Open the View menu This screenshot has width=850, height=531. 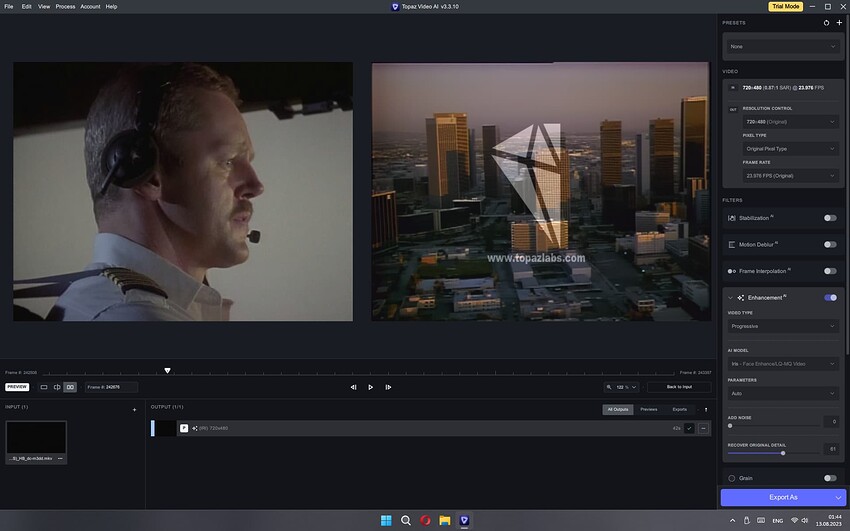44,7
